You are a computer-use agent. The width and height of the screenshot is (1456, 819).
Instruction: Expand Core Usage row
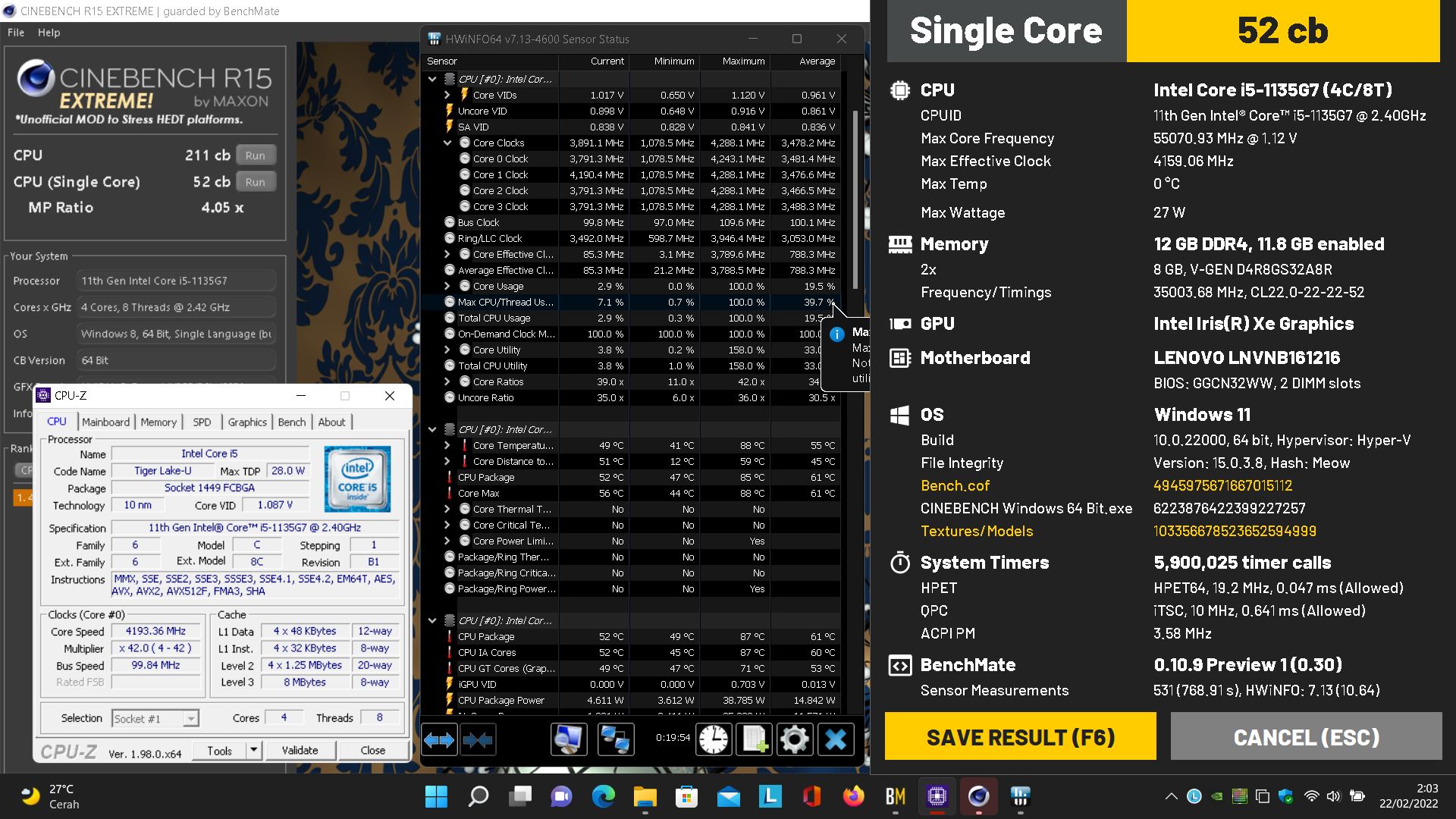(447, 286)
